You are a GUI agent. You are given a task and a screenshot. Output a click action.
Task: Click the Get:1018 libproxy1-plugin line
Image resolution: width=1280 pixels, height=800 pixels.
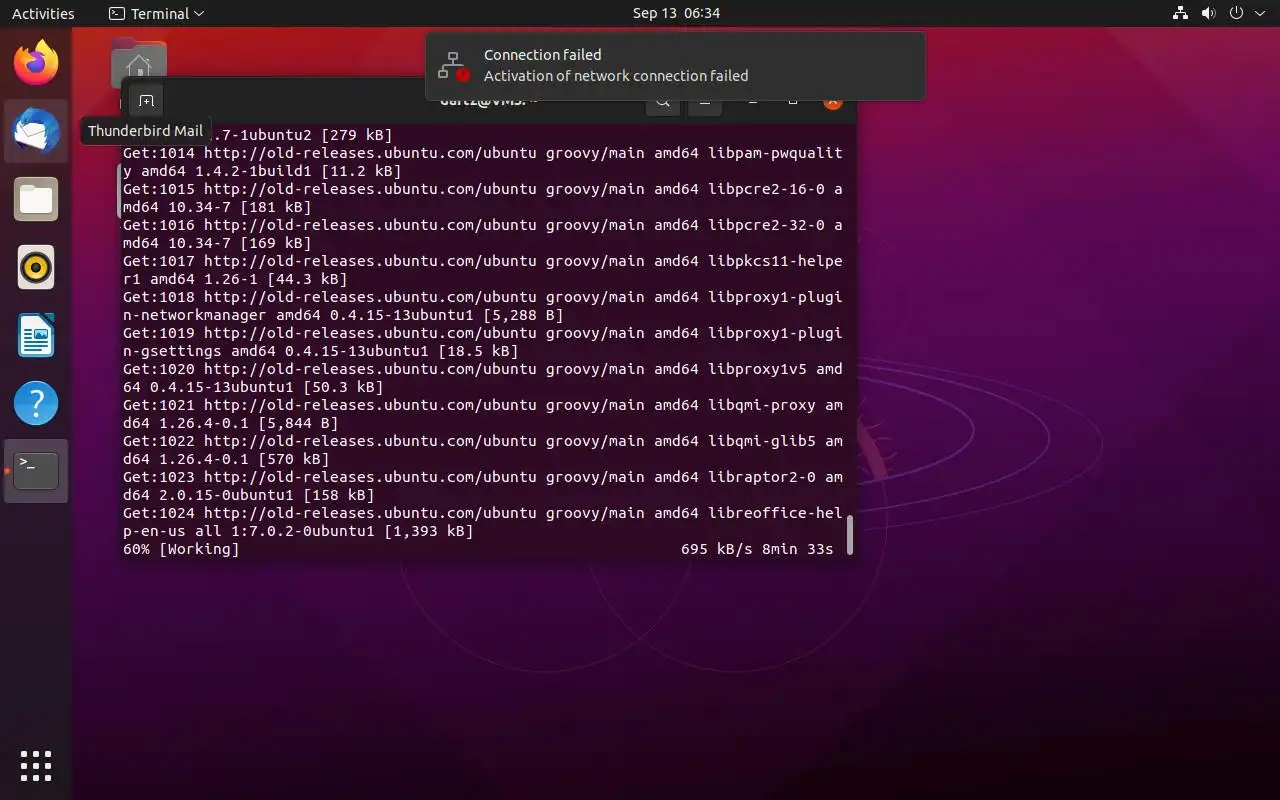[483, 306]
